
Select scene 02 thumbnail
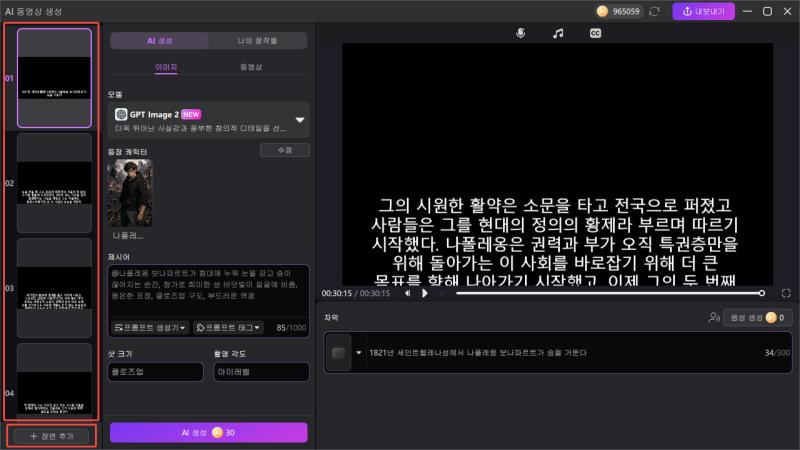click(x=54, y=183)
